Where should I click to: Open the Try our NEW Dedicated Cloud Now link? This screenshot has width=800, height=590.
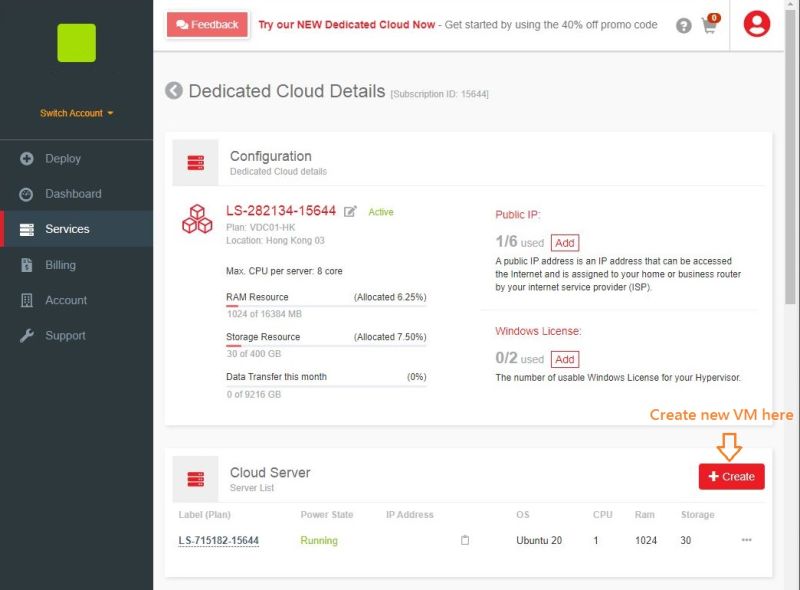346,24
